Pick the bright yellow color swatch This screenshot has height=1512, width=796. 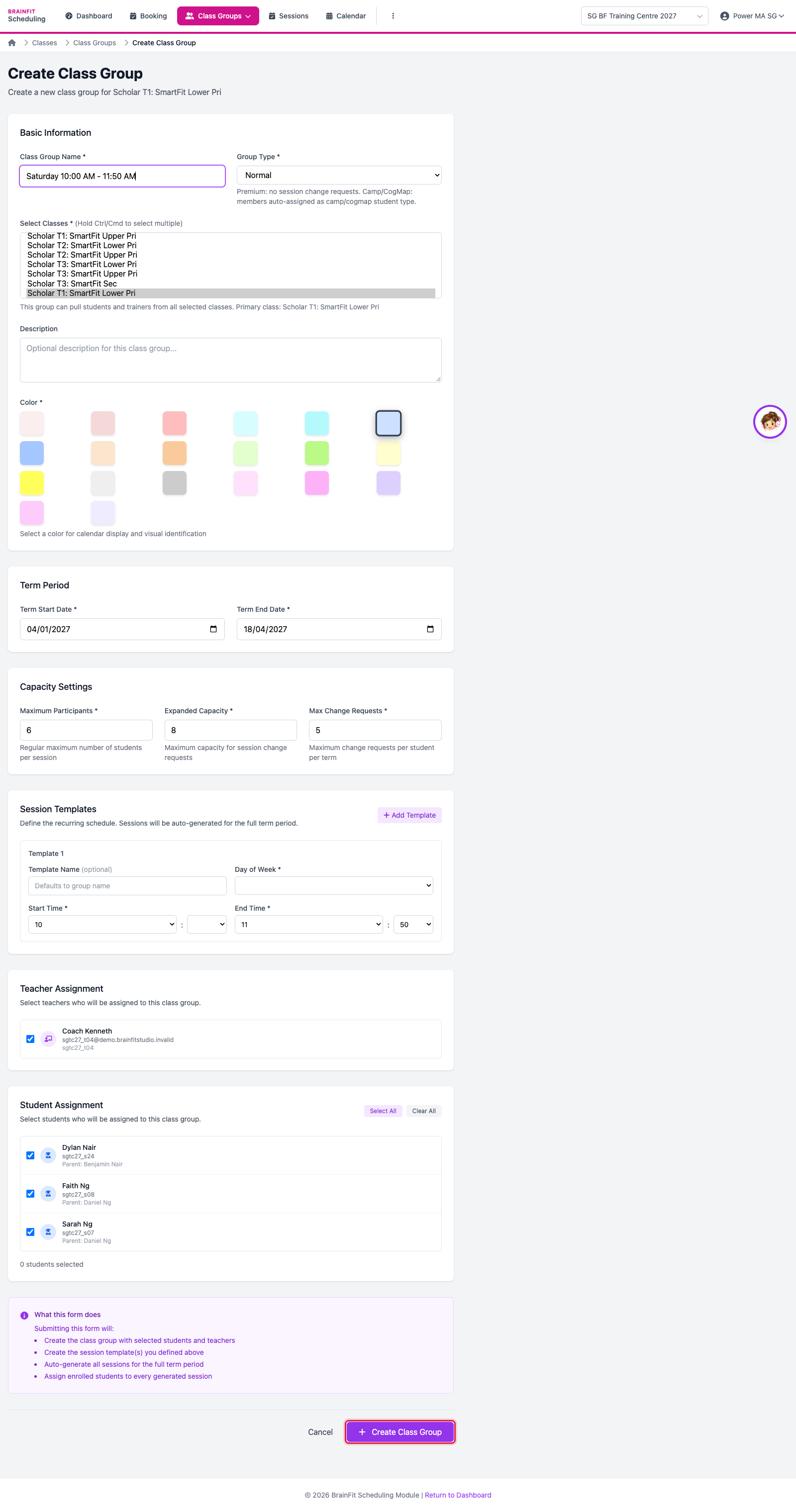(32, 482)
